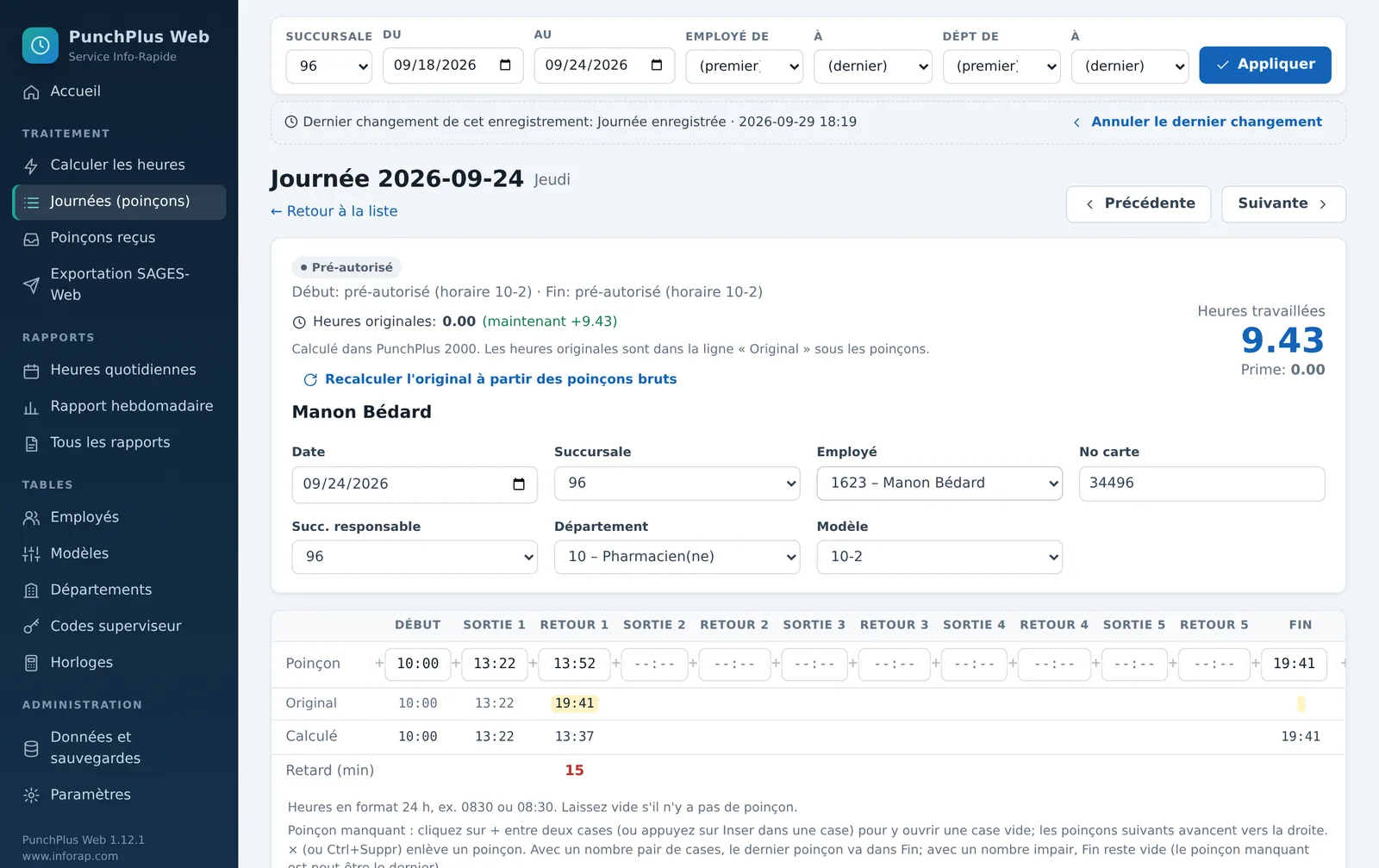Go to the Suivante day
The image size is (1379, 868).
click(x=1283, y=204)
